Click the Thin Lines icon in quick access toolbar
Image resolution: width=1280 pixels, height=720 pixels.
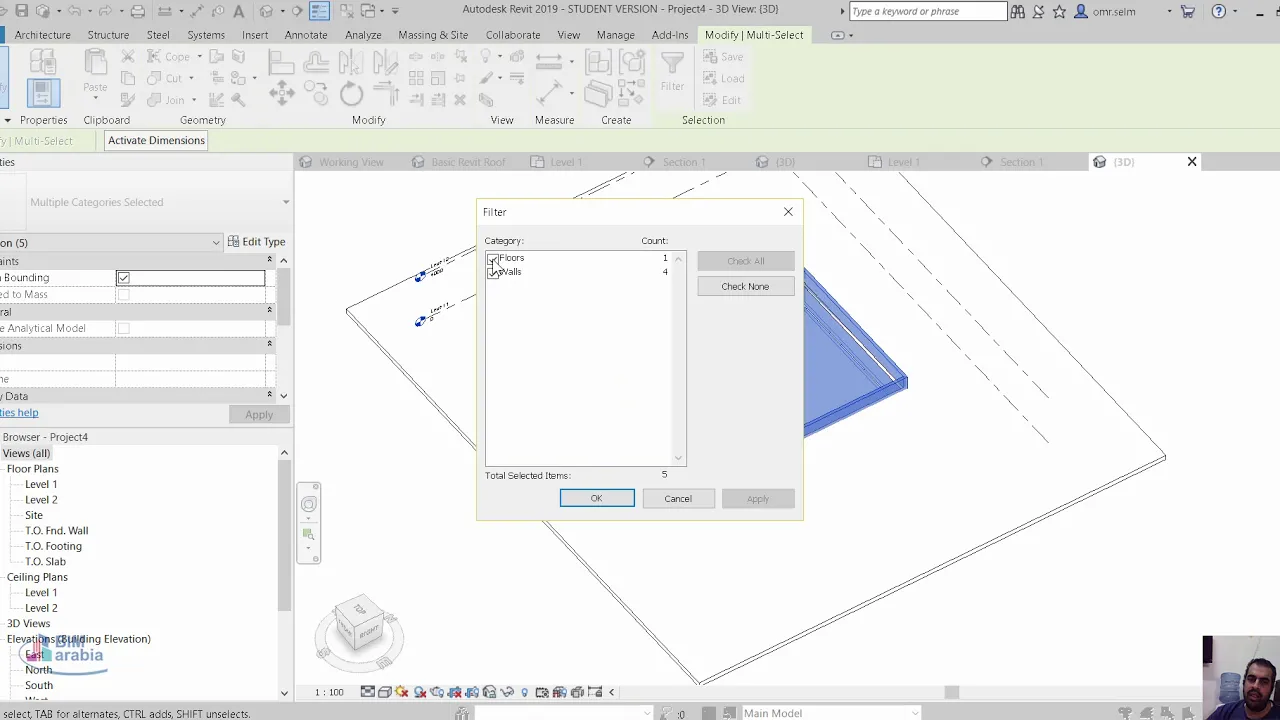click(319, 11)
